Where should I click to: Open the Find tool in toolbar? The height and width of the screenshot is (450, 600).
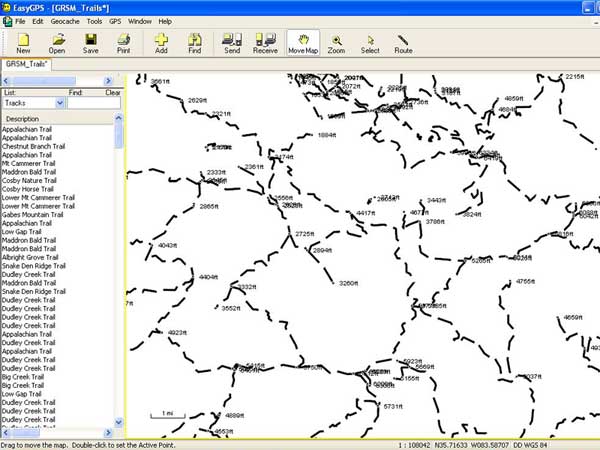click(x=194, y=43)
